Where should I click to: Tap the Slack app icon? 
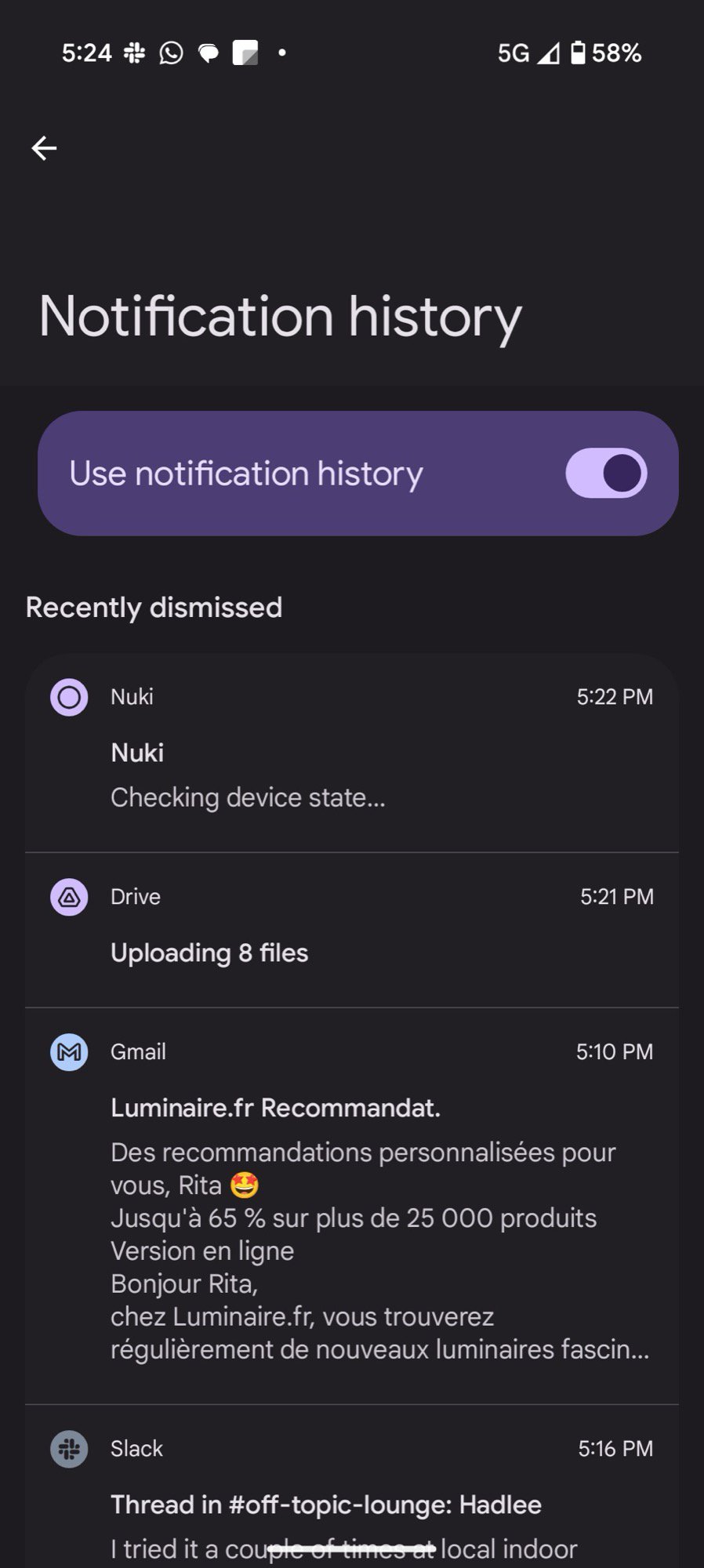(x=69, y=1449)
